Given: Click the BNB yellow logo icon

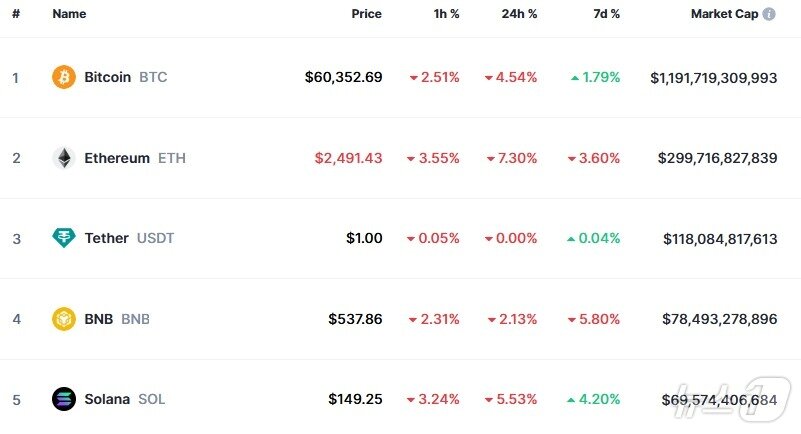Looking at the screenshot, I should tap(64, 319).
